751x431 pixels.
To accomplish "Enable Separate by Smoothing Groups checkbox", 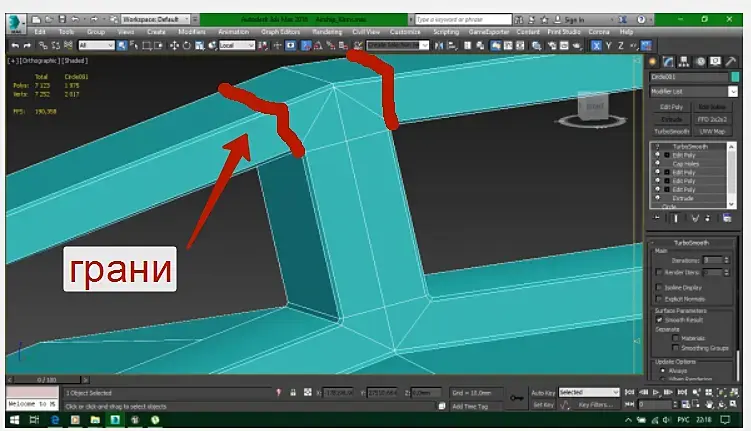I will pos(675,348).
